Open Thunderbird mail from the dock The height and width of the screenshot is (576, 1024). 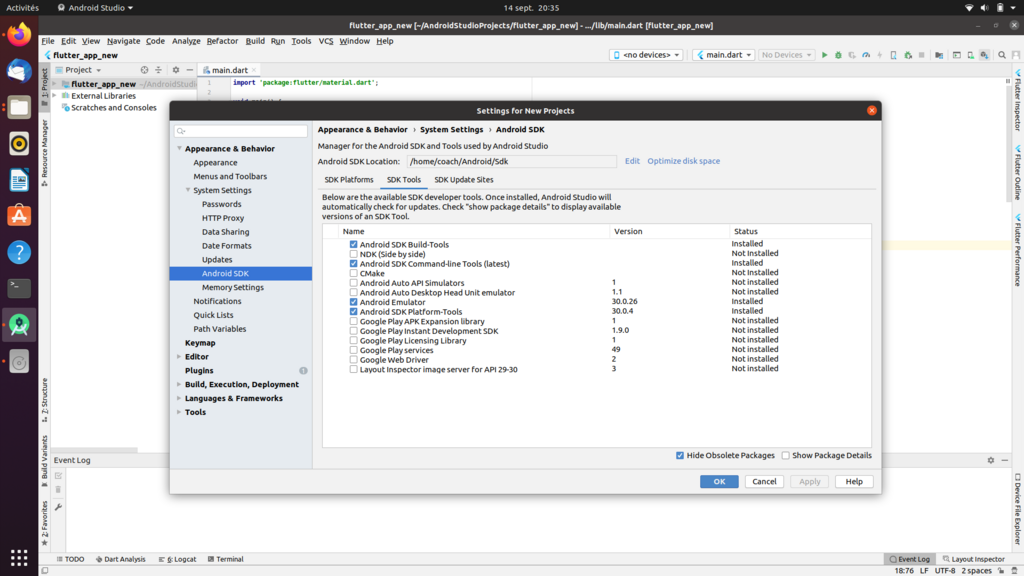pyautogui.click(x=19, y=71)
